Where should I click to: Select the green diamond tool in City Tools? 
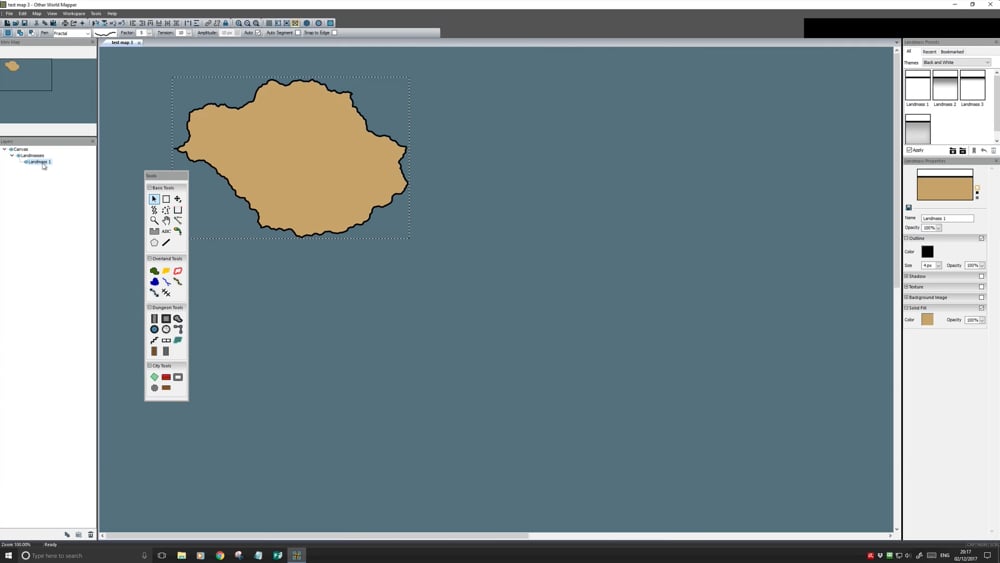click(x=154, y=377)
